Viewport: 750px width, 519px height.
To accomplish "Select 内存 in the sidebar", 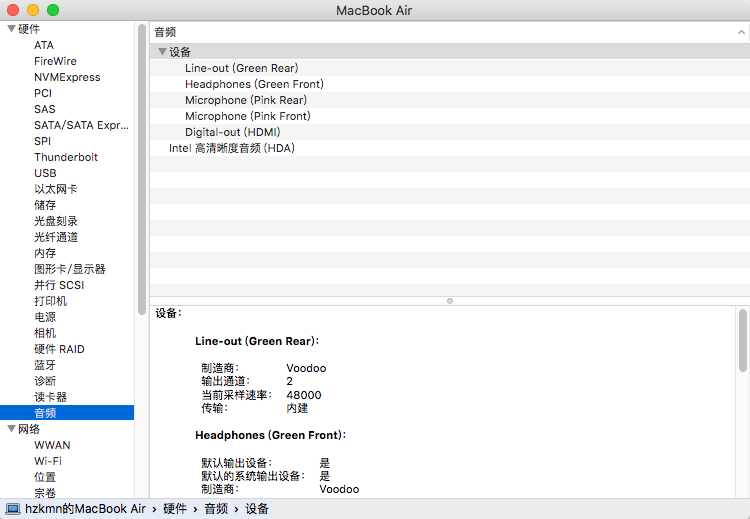I will [45, 253].
